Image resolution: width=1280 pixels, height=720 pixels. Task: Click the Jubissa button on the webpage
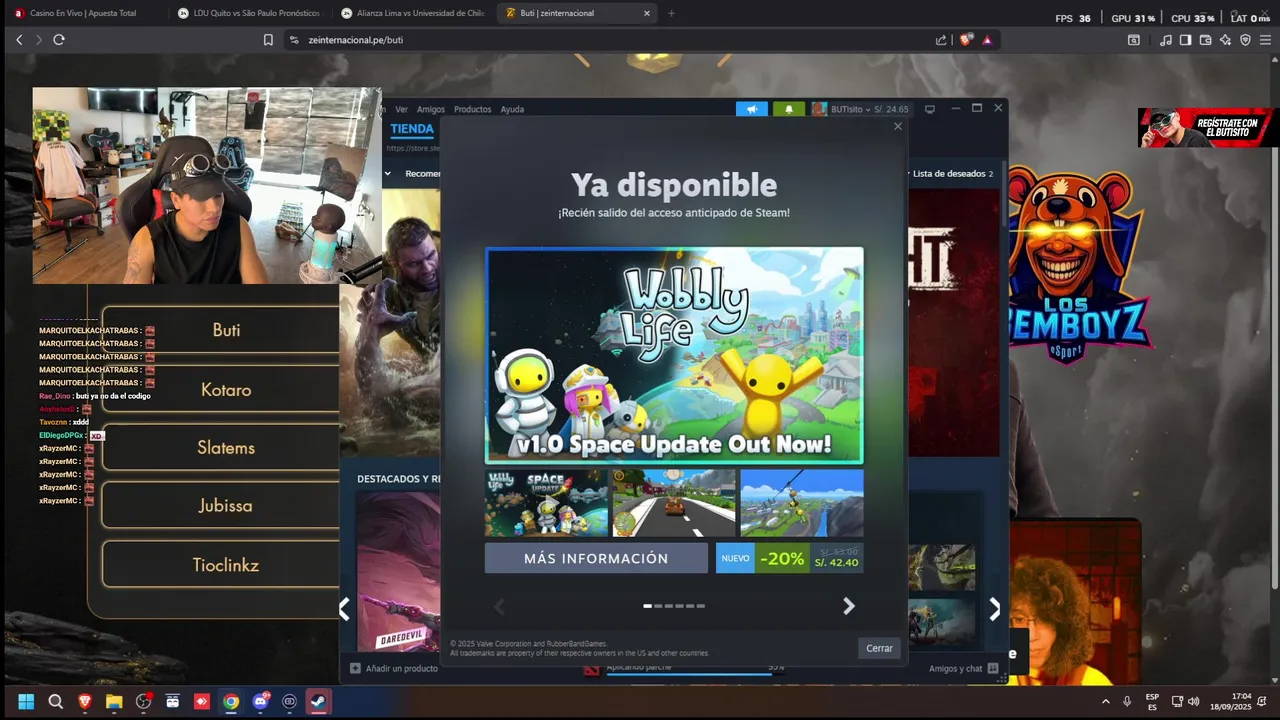[x=226, y=506]
